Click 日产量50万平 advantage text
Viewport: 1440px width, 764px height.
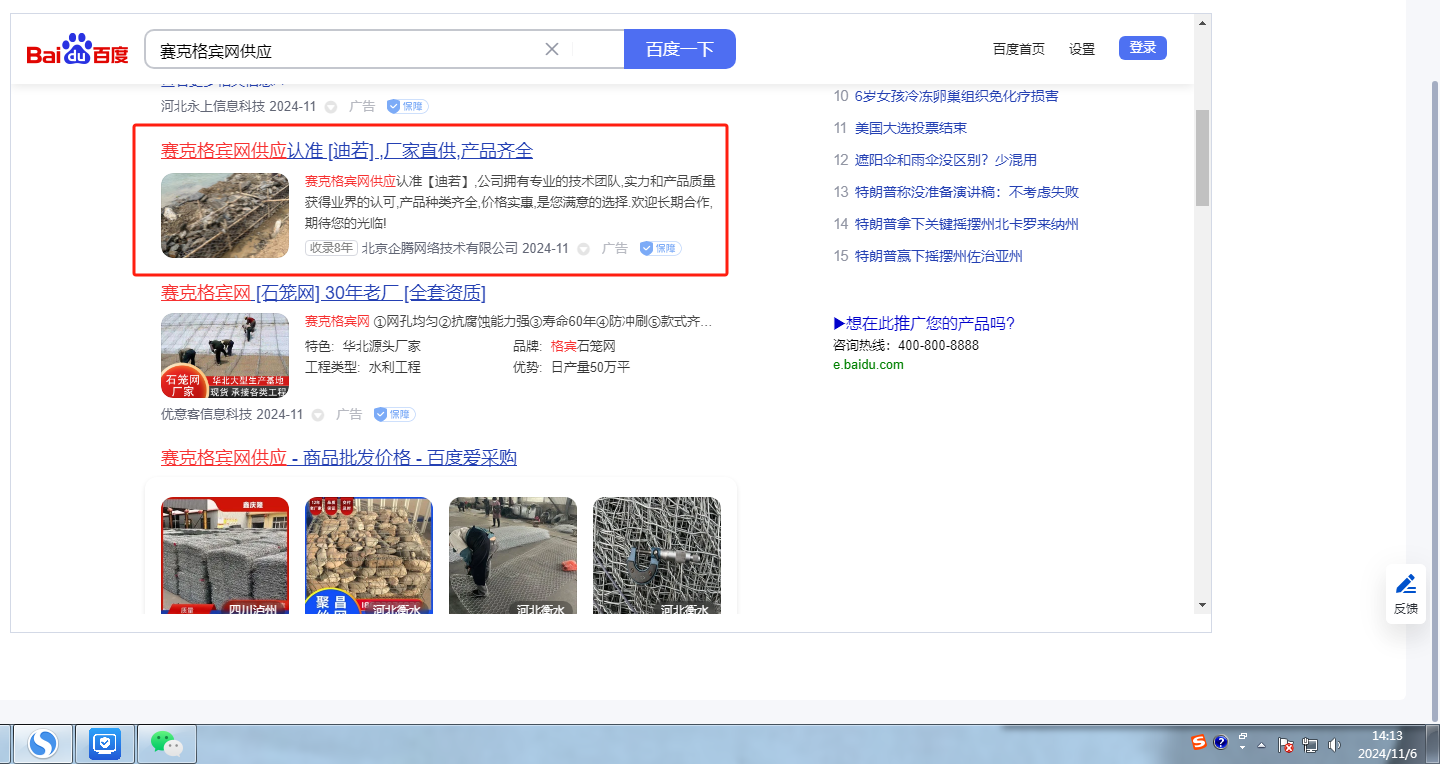pos(590,367)
